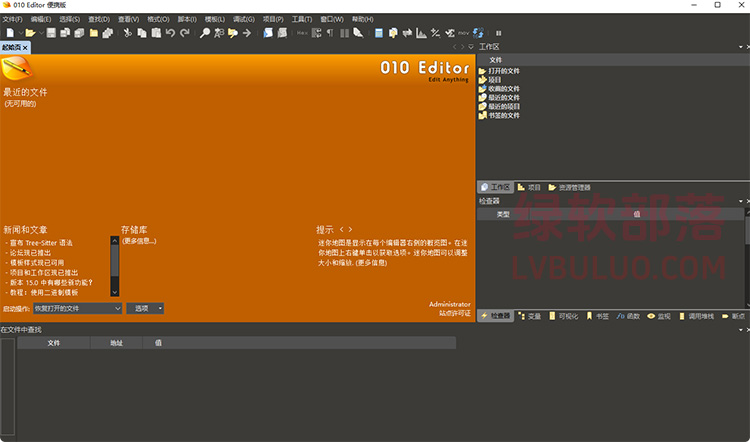Open Replace with the A-B icon
This screenshot has height=442, width=750.
[219, 33]
